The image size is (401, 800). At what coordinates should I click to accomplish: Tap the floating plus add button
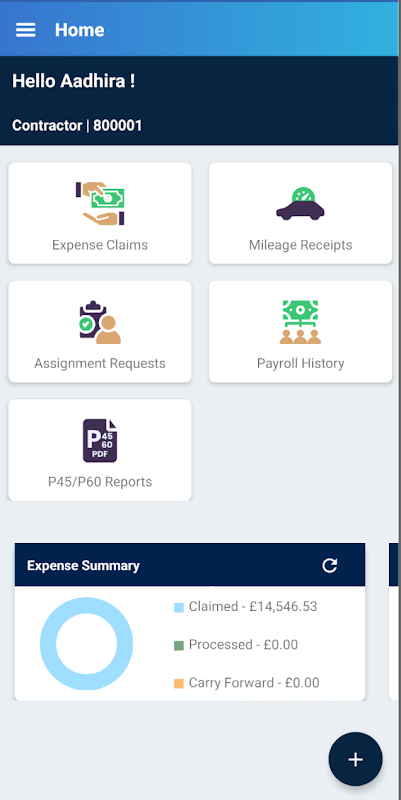click(356, 759)
